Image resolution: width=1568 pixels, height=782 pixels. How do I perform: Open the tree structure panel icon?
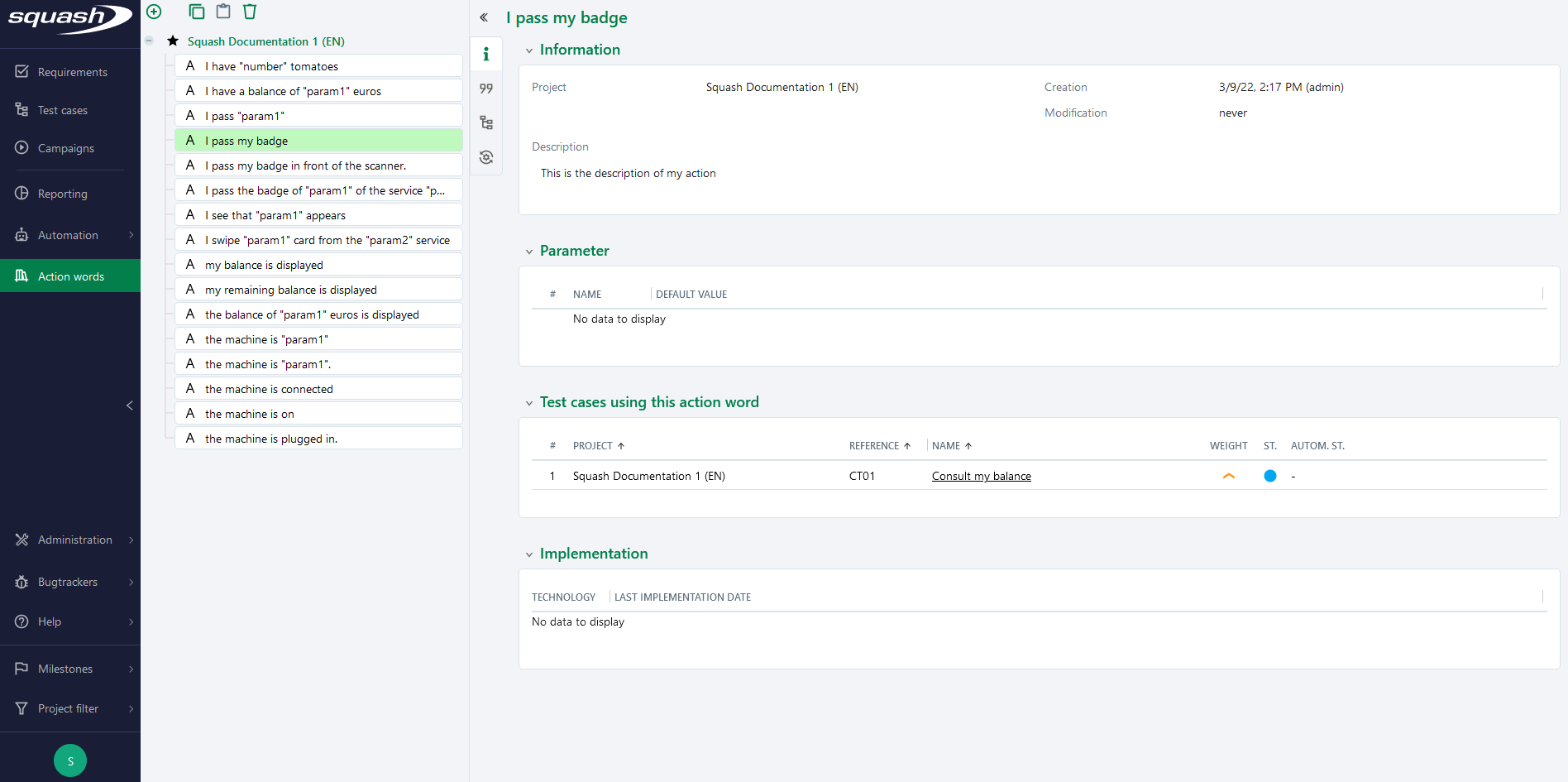[x=486, y=122]
